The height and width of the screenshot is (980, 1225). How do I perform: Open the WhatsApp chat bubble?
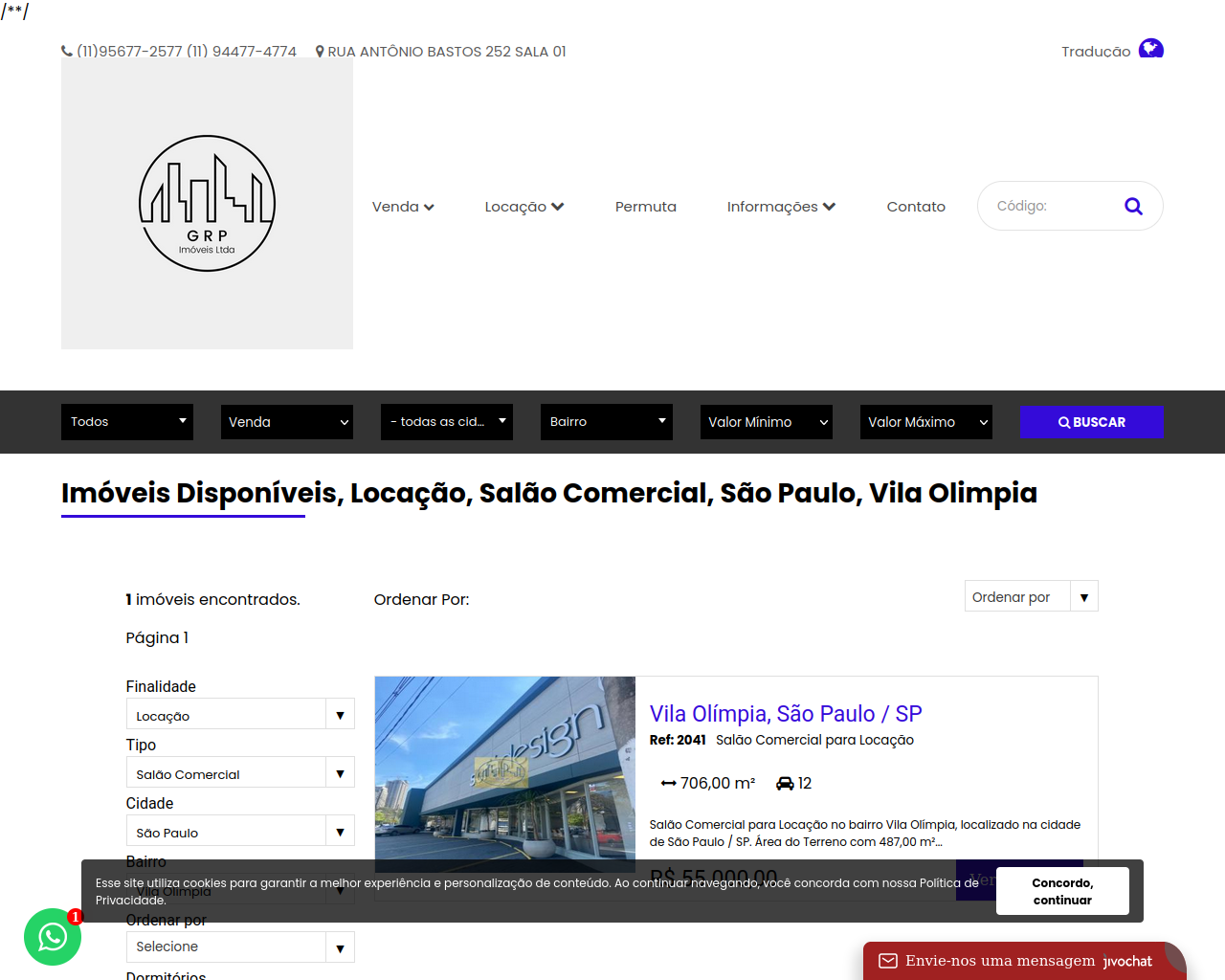53,937
